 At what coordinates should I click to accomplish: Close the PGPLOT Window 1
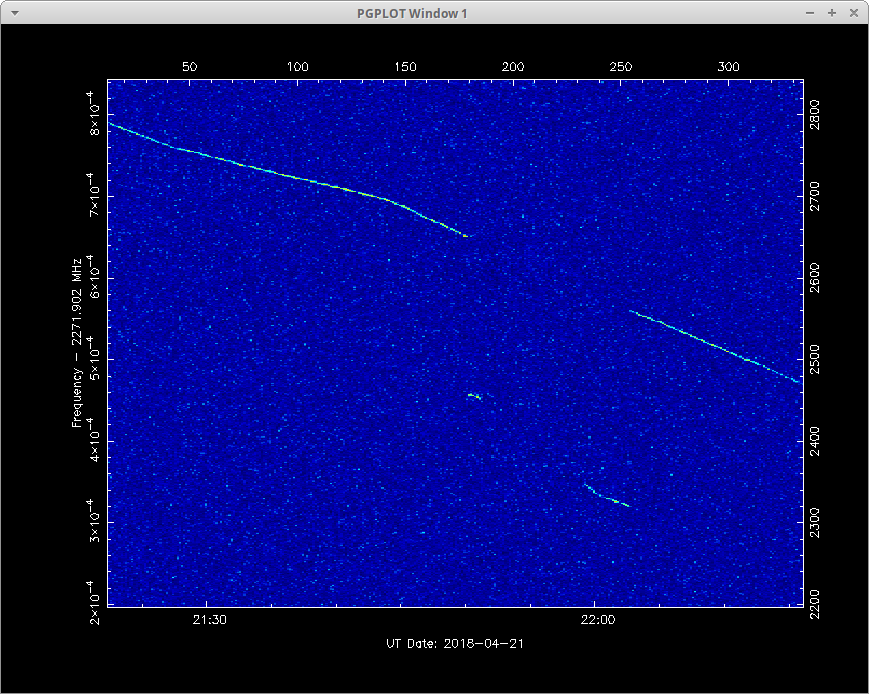pyautogui.click(x=853, y=13)
